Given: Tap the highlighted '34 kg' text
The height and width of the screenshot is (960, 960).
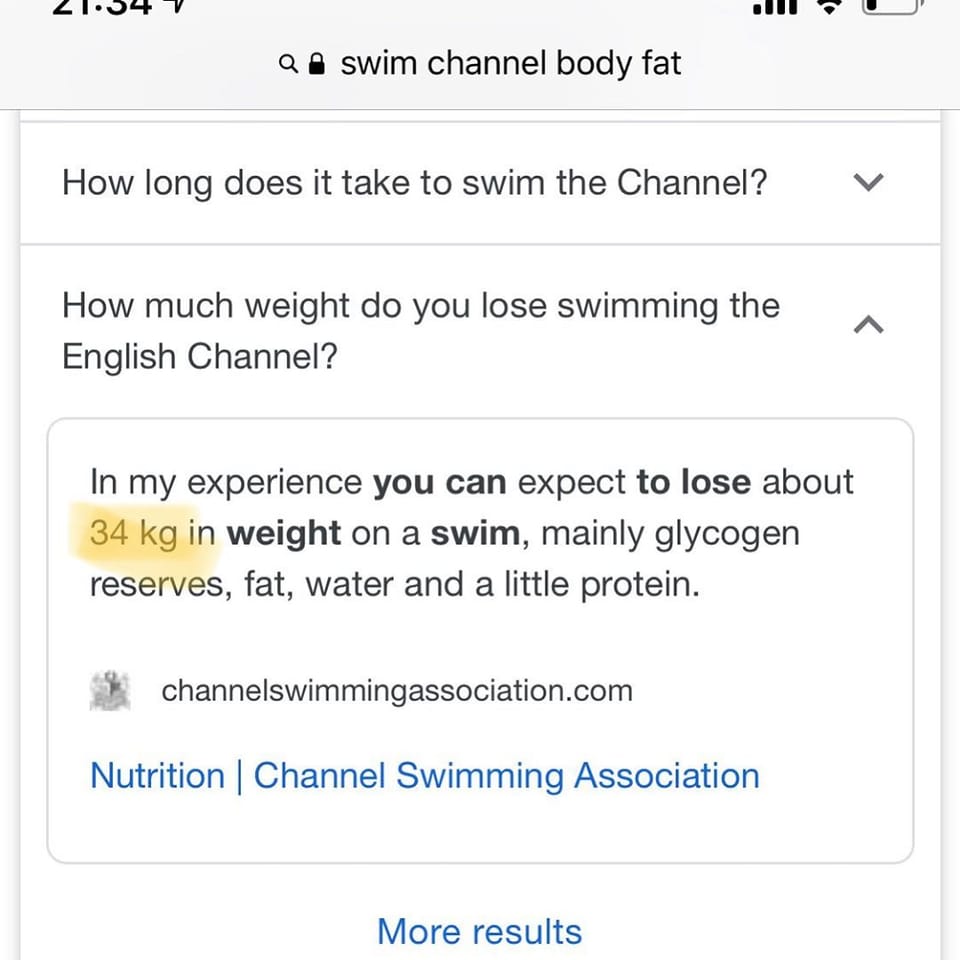Looking at the screenshot, I should pos(134,533).
